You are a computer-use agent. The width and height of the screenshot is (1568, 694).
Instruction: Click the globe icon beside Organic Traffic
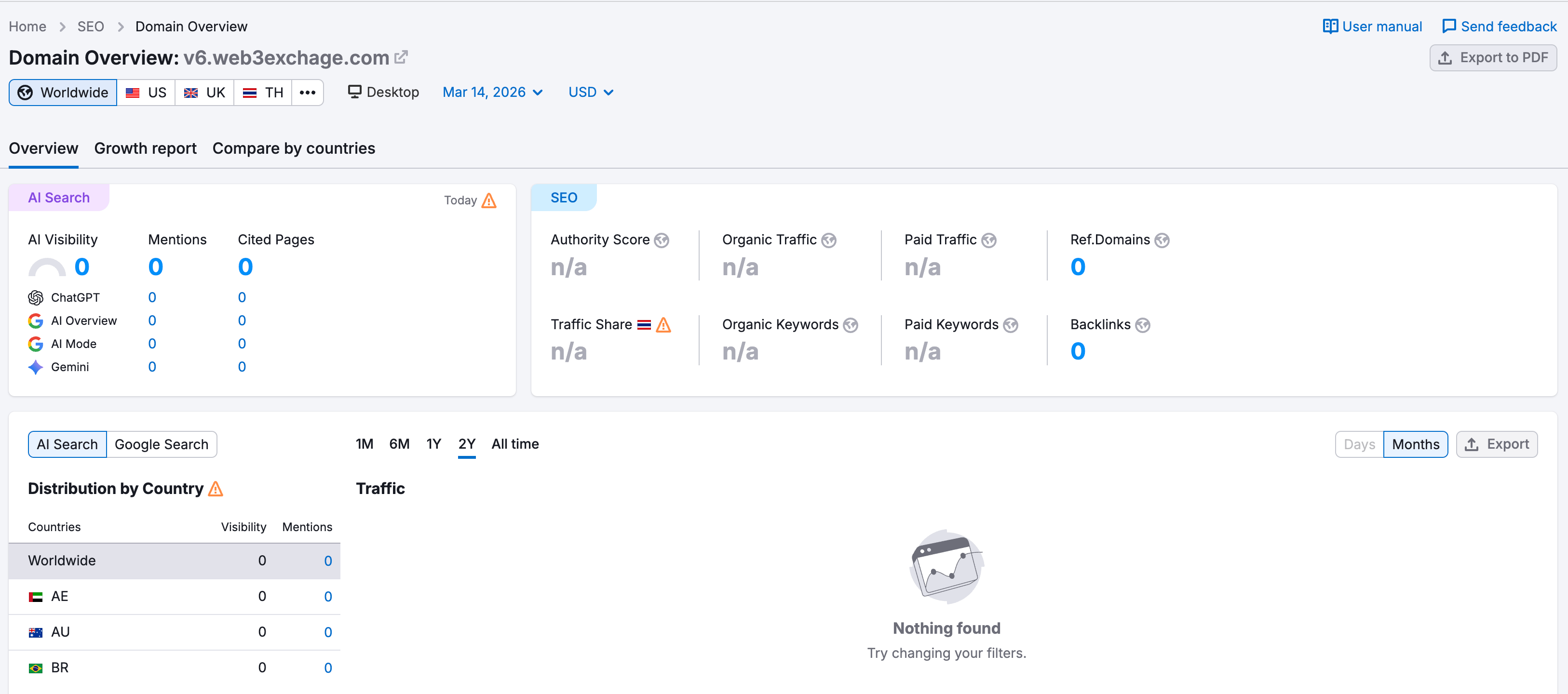pos(828,240)
